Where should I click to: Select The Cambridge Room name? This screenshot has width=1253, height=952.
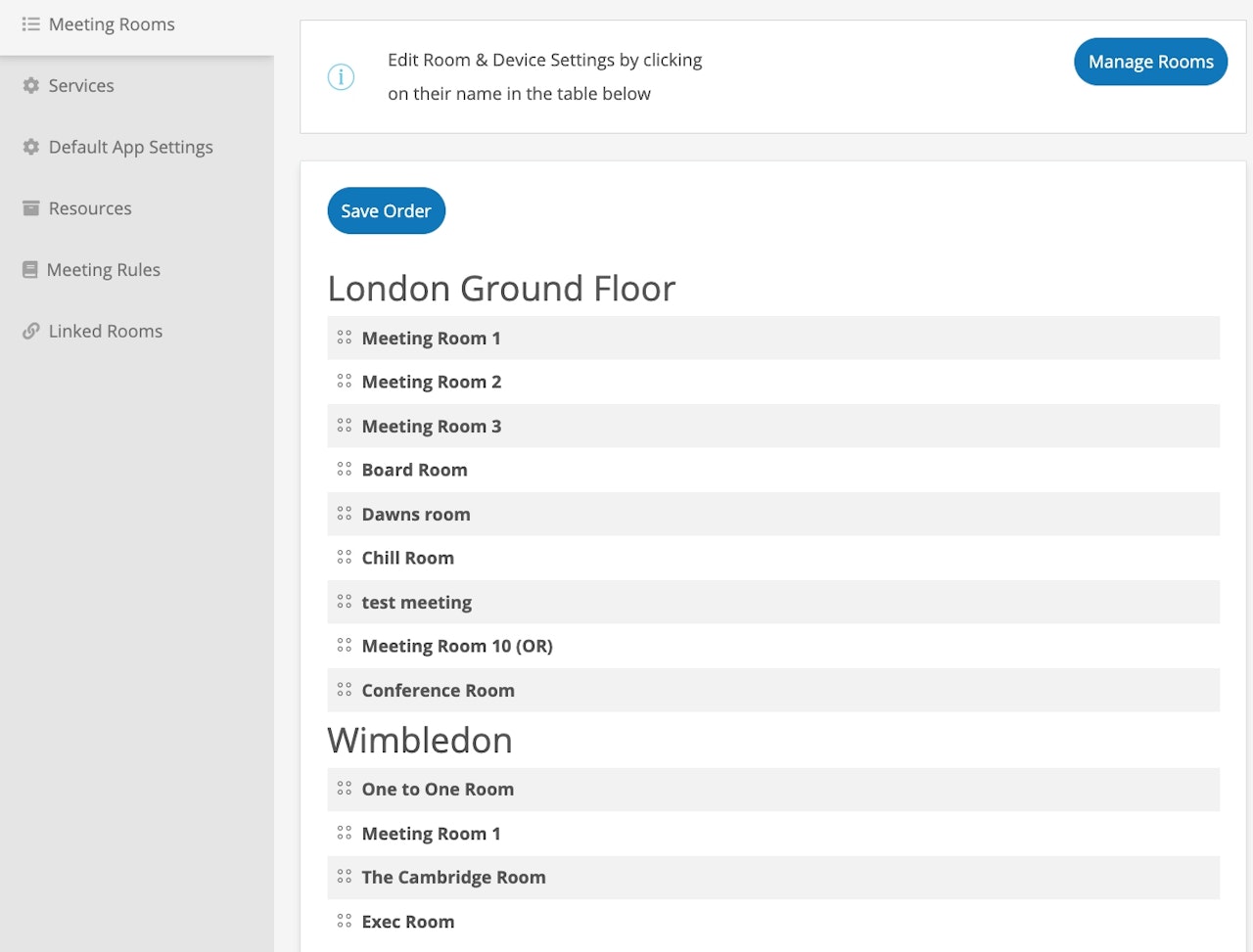[x=453, y=878]
